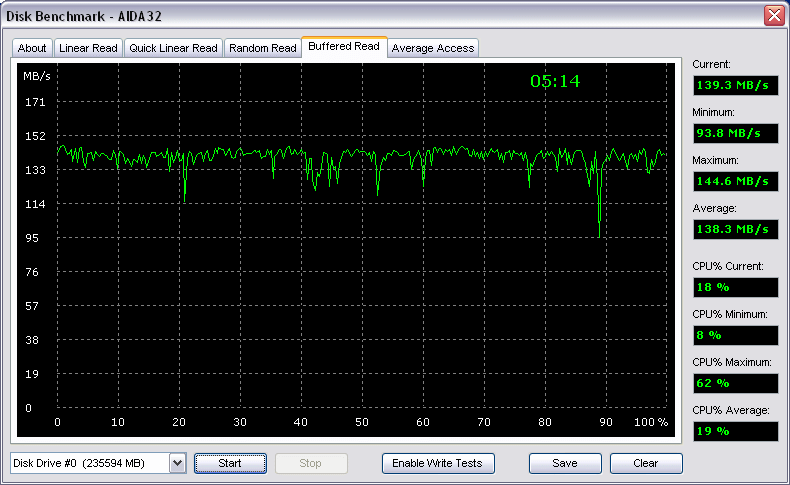The image size is (790, 485).
Task: Click the Maximum value 144.6 MB/s
Action: (x=736, y=181)
